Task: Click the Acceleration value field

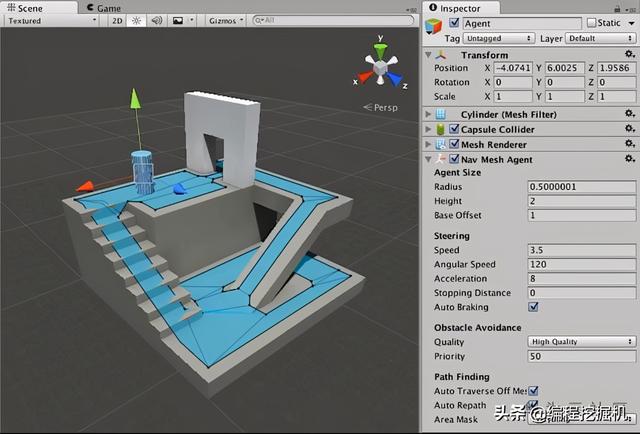Action: point(582,278)
